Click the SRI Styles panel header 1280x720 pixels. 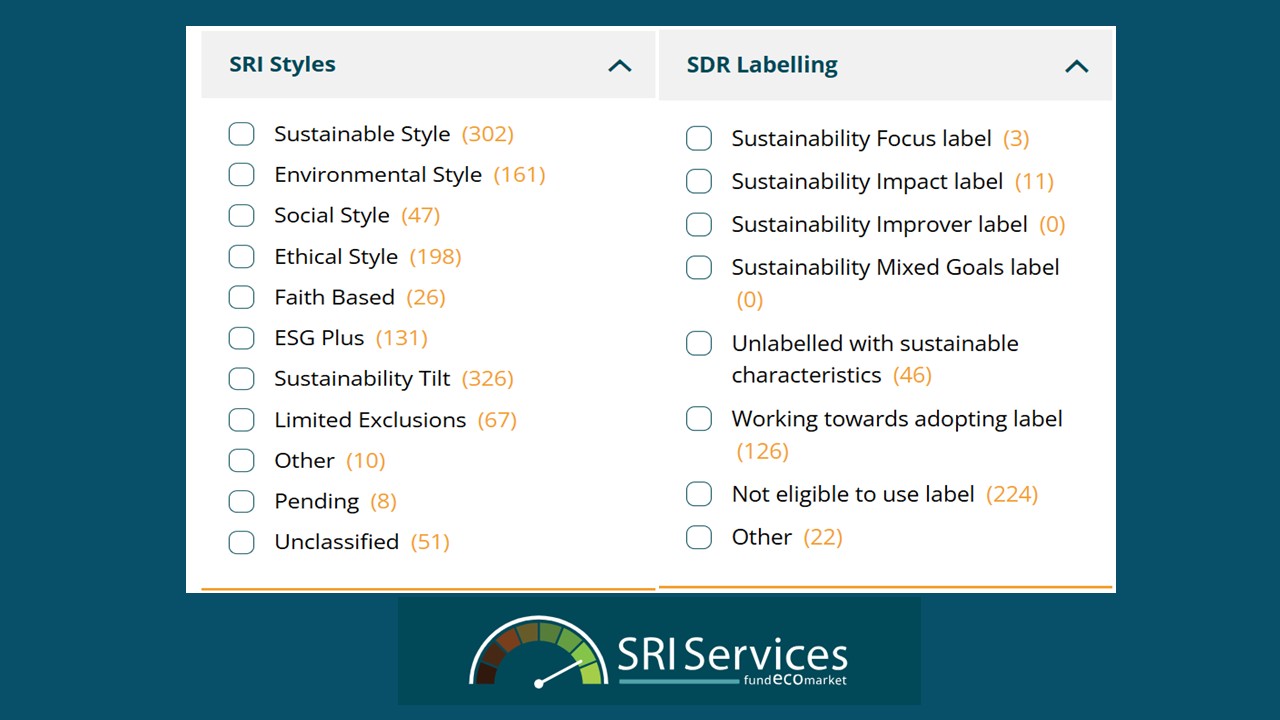[x=283, y=65]
